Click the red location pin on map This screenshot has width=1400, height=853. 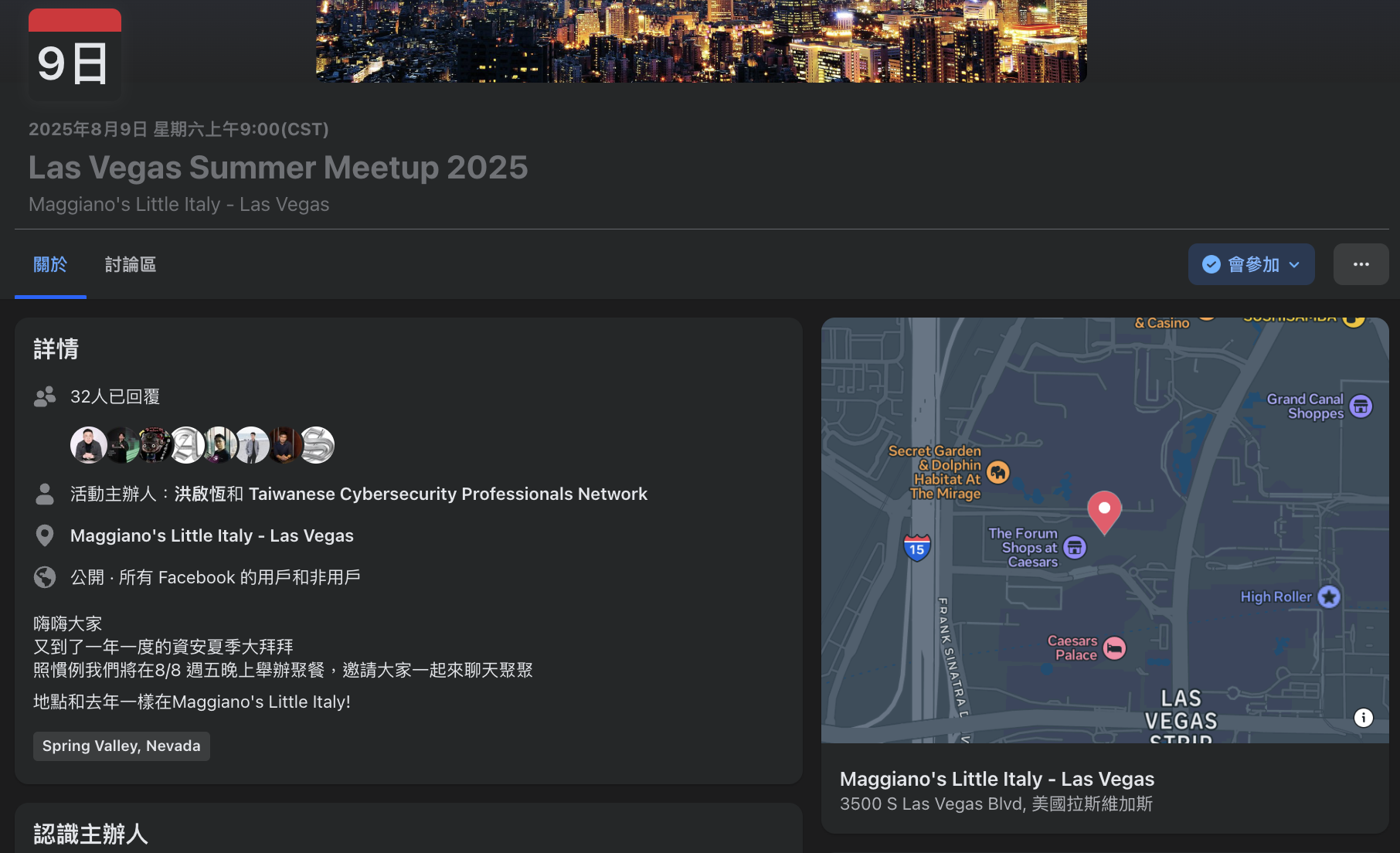[x=1104, y=510]
